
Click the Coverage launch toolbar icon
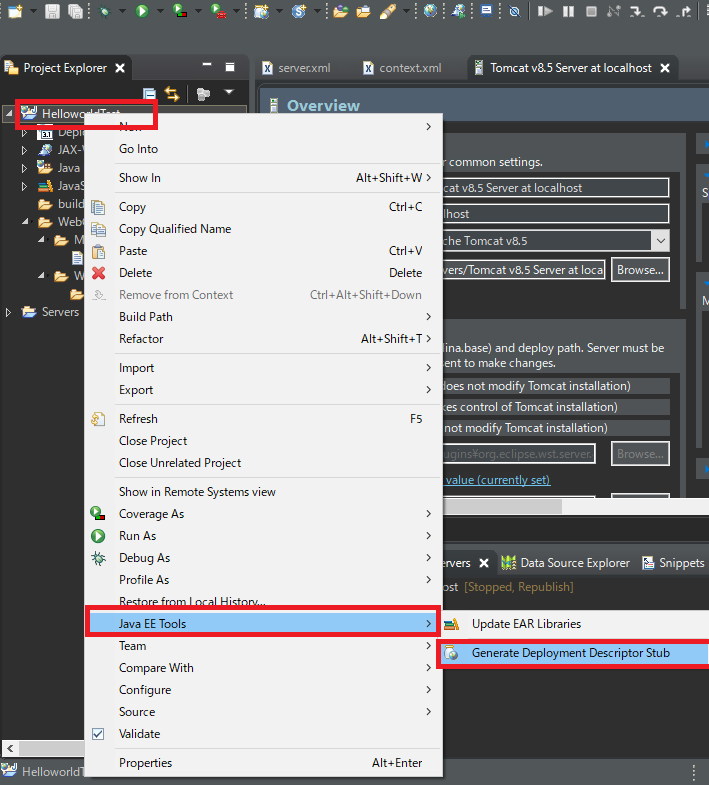(180, 11)
